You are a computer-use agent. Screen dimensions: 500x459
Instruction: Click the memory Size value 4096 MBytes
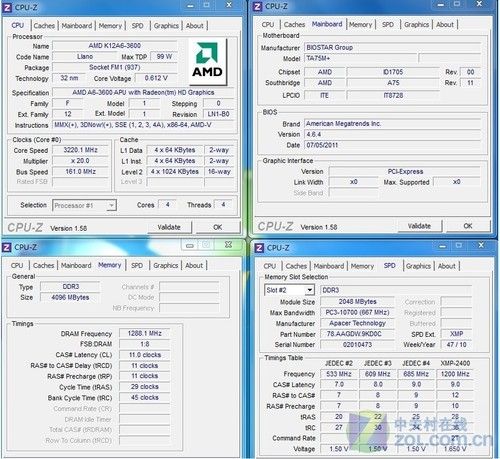coord(70,297)
